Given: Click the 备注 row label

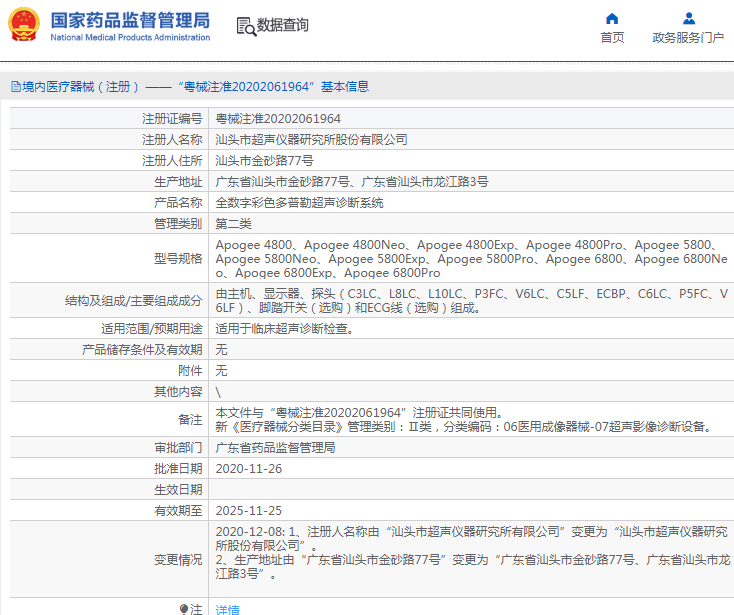Looking at the screenshot, I should pos(191,419).
